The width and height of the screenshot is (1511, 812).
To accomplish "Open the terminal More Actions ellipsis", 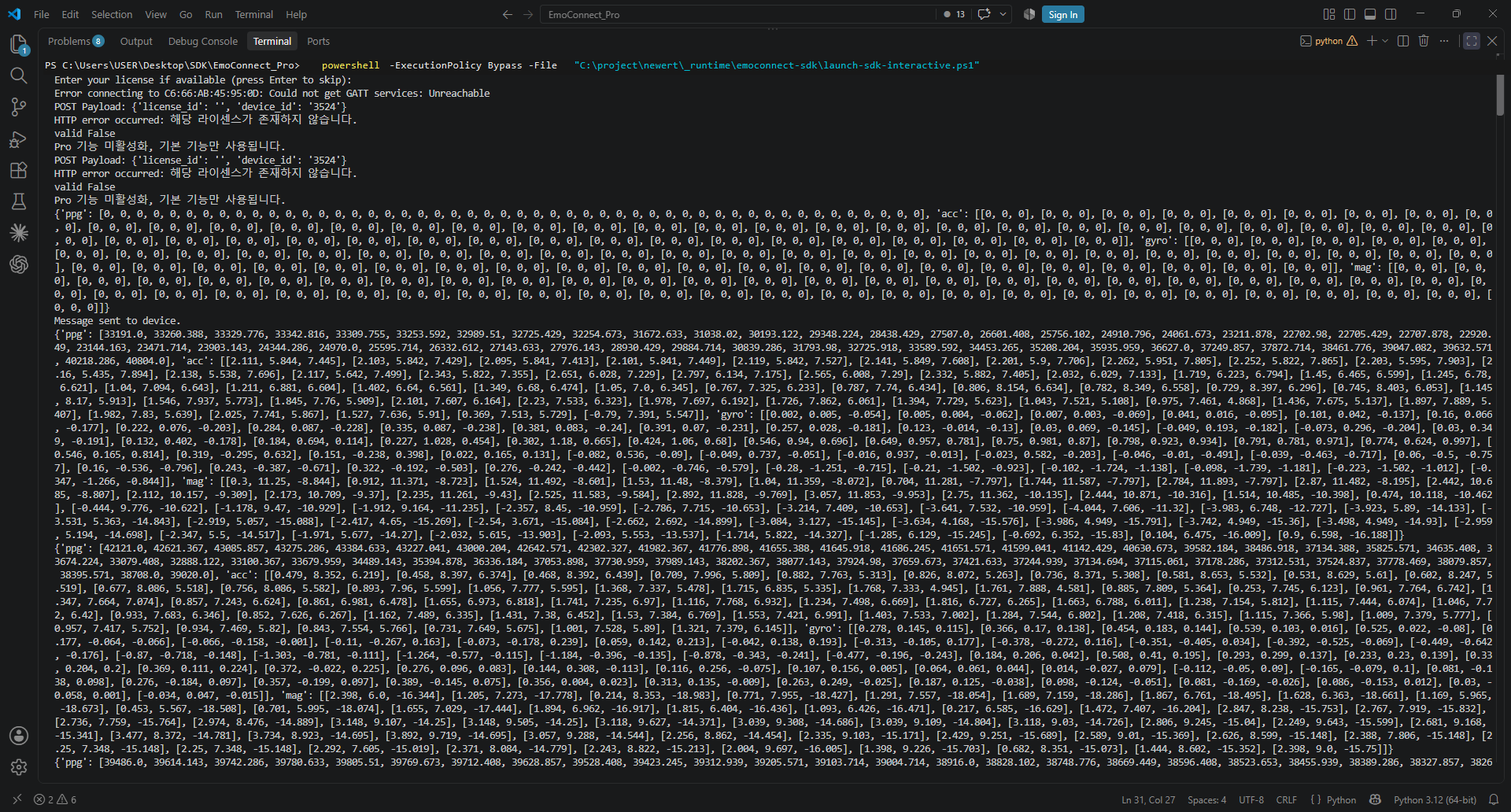I will coord(1444,41).
